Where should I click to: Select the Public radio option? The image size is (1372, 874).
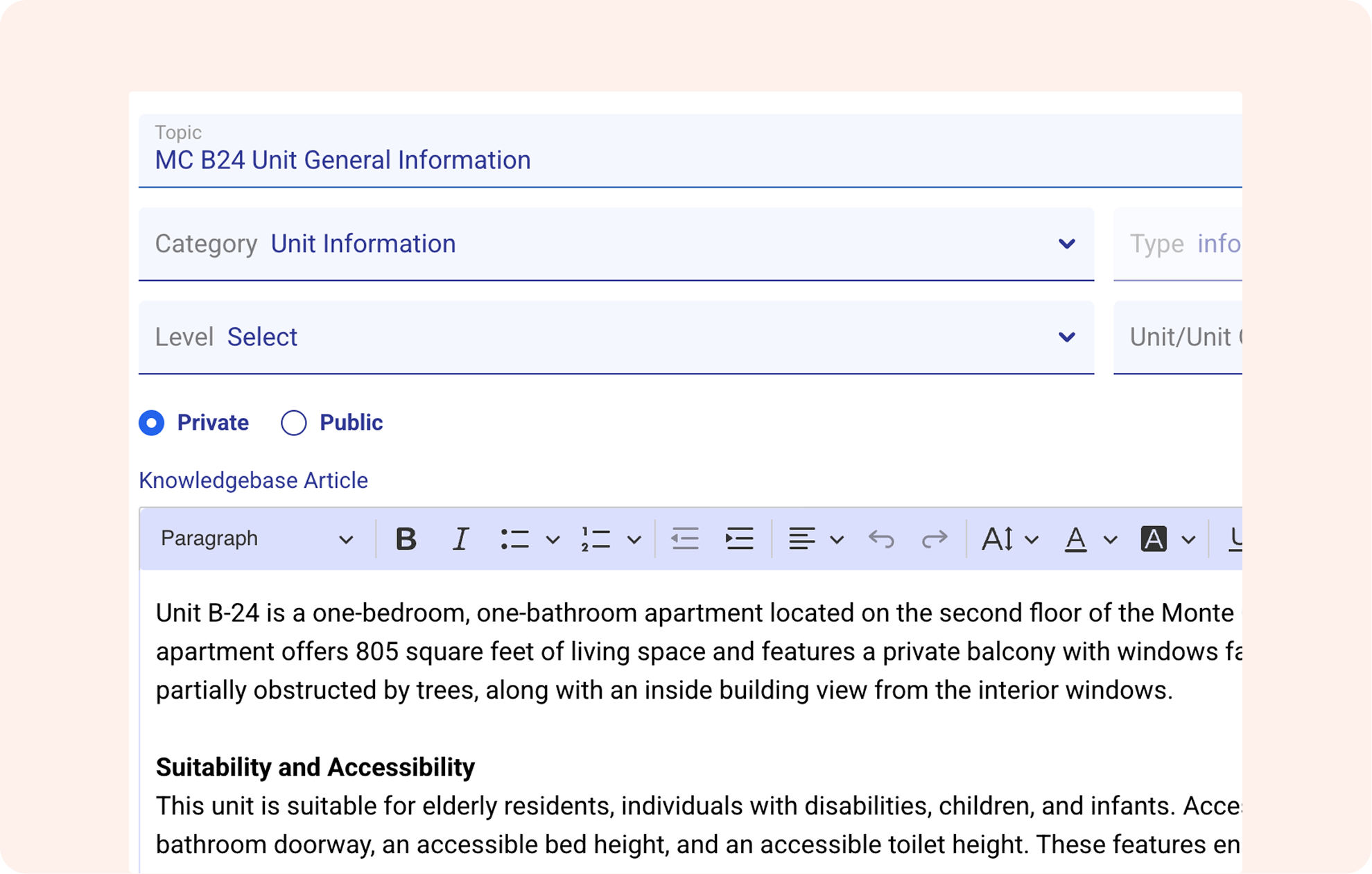(x=294, y=423)
